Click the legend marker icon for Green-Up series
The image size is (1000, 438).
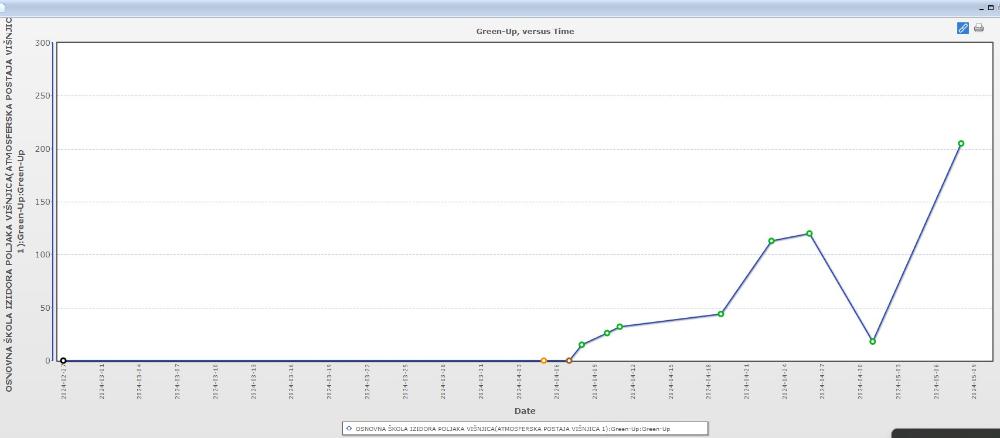pyautogui.click(x=348, y=427)
